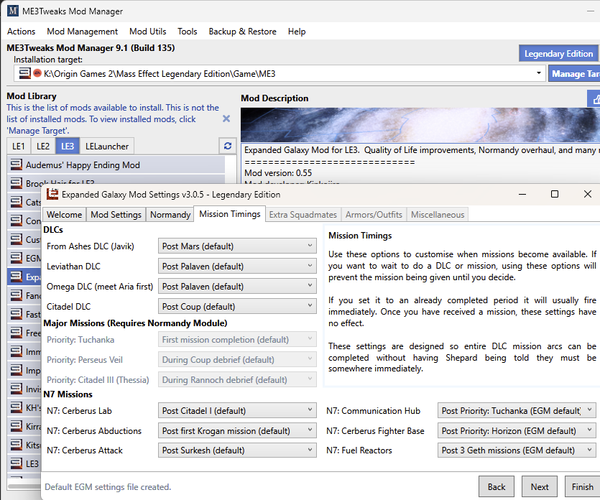The image size is (600, 500).
Task: Dismiss the blue Mod Library info notice
Action: tap(226, 118)
